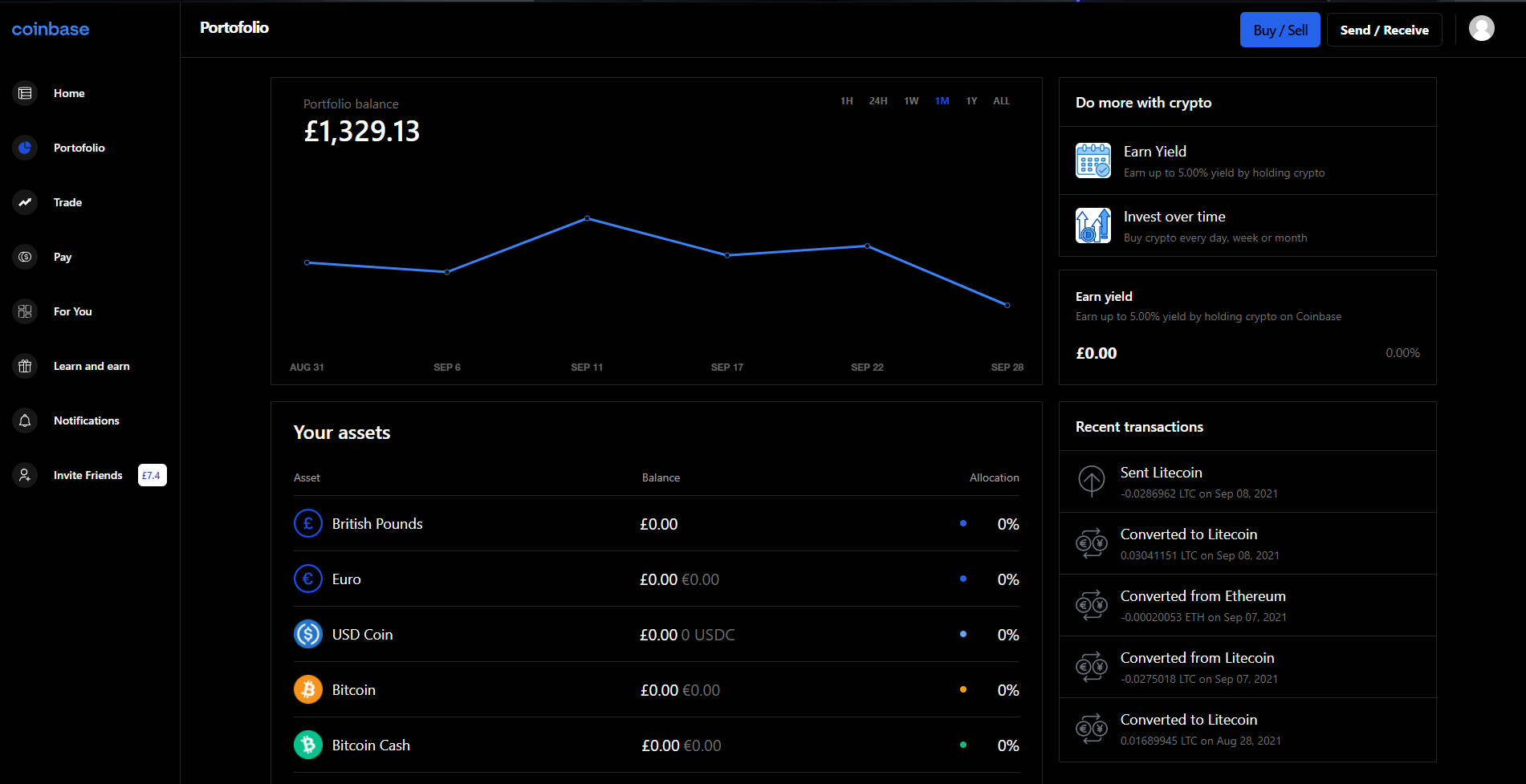
Task: Open the user profile avatar
Action: pos(1481,29)
